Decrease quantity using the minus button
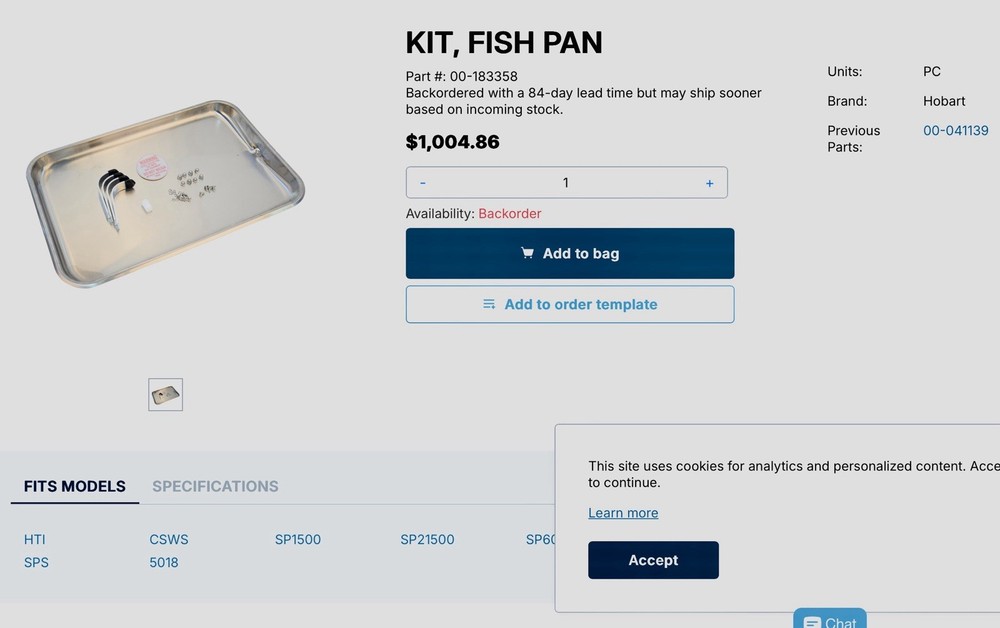The image size is (1000, 628). 422,182
